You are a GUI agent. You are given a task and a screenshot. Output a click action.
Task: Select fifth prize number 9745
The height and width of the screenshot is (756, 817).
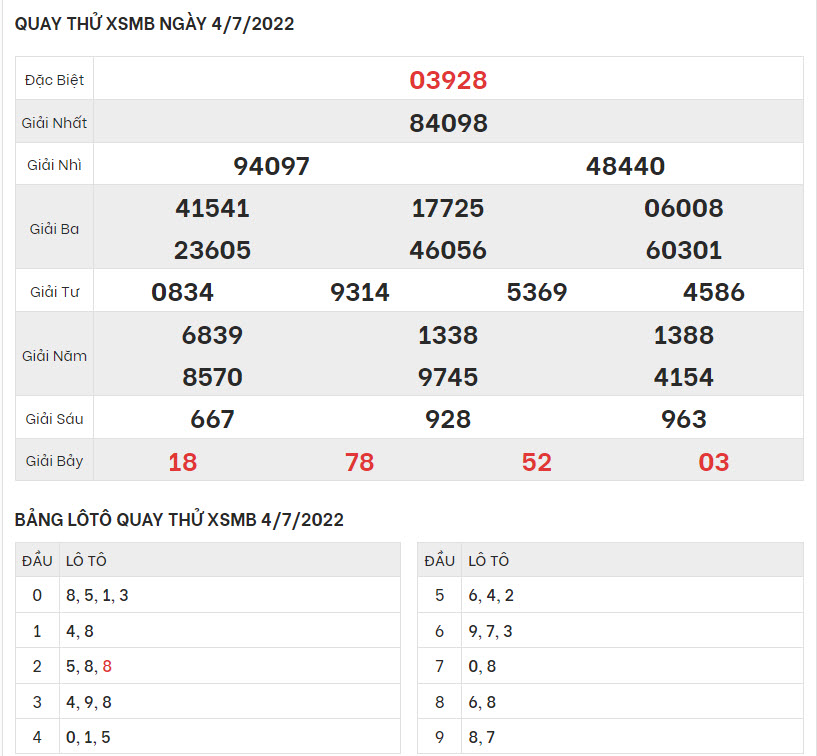tap(448, 377)
